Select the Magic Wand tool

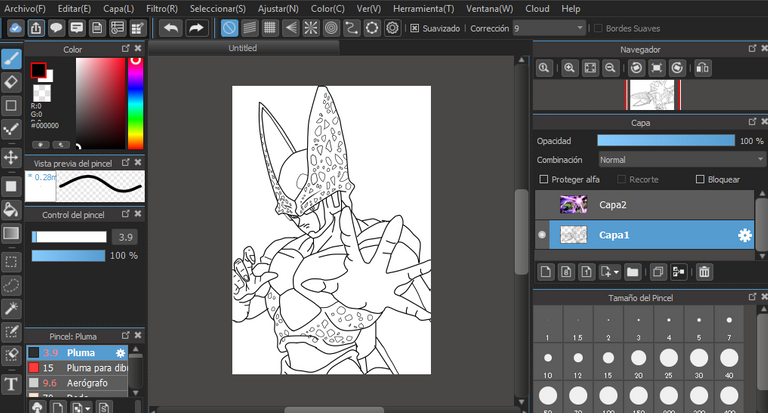[11, 309]
